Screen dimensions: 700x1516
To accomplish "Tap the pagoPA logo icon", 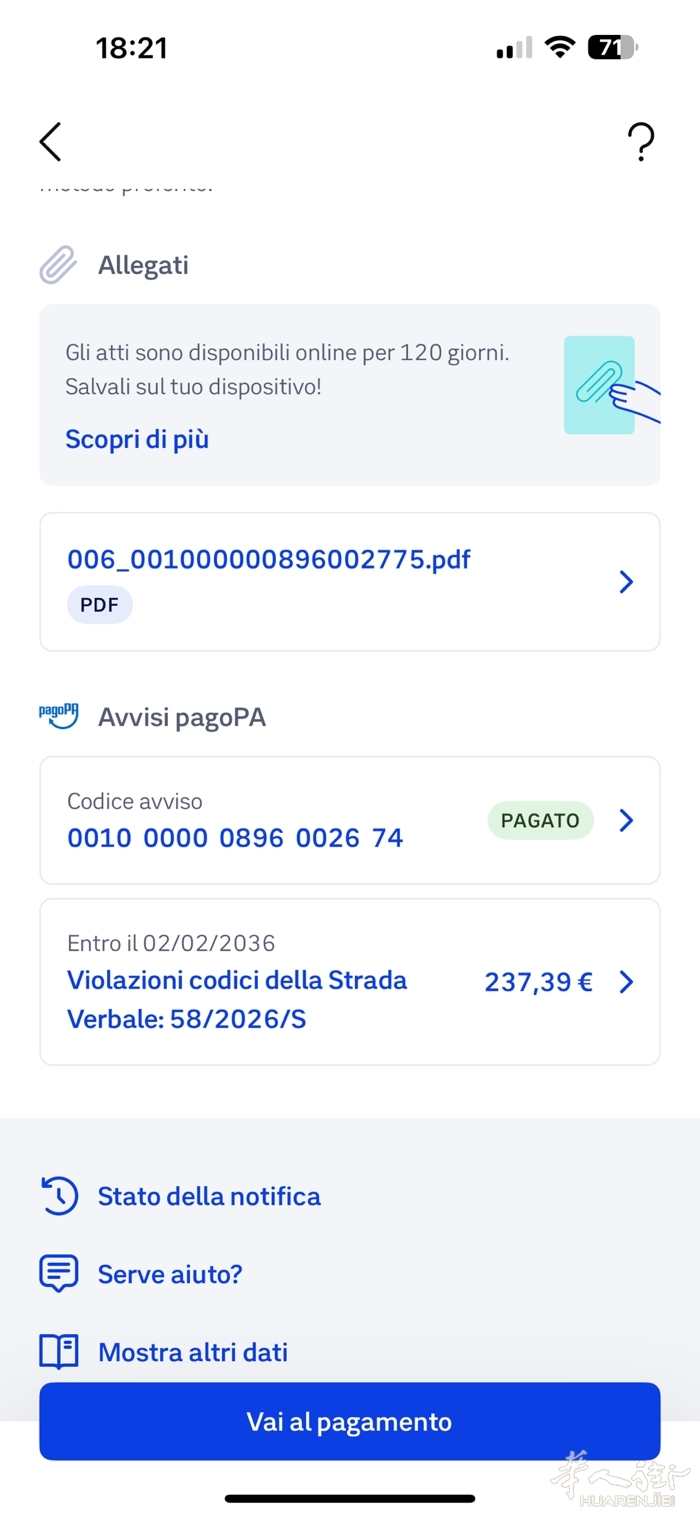I will (x=58, y=716).
